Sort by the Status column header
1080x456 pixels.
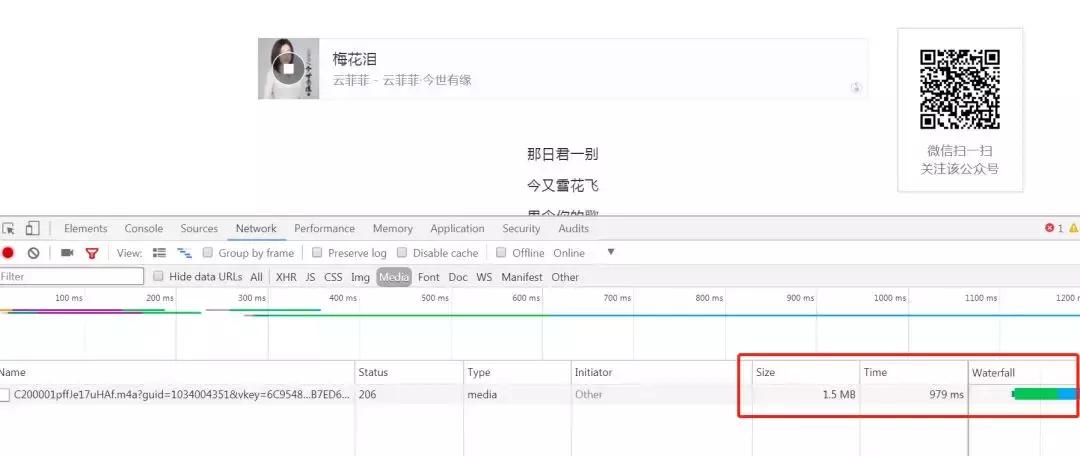[409, 372]
